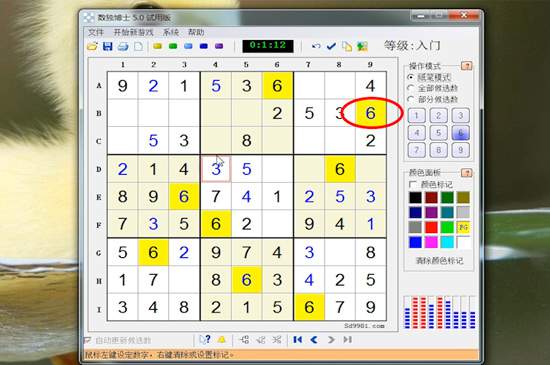
Task: Open the 开始新游戏 menu
Action: tap(133, 33)
